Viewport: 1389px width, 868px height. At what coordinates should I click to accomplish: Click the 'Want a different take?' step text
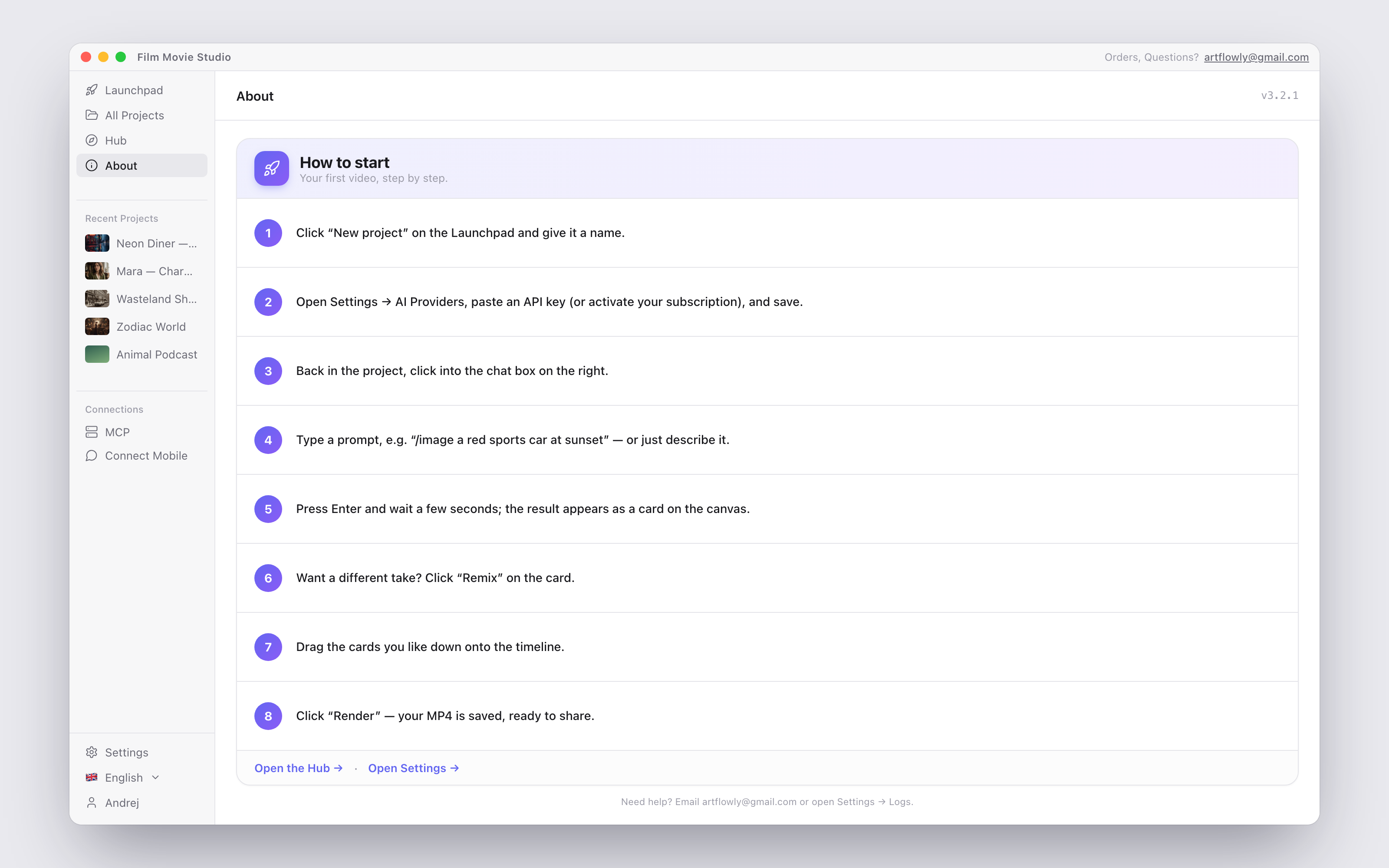(435, 578)
